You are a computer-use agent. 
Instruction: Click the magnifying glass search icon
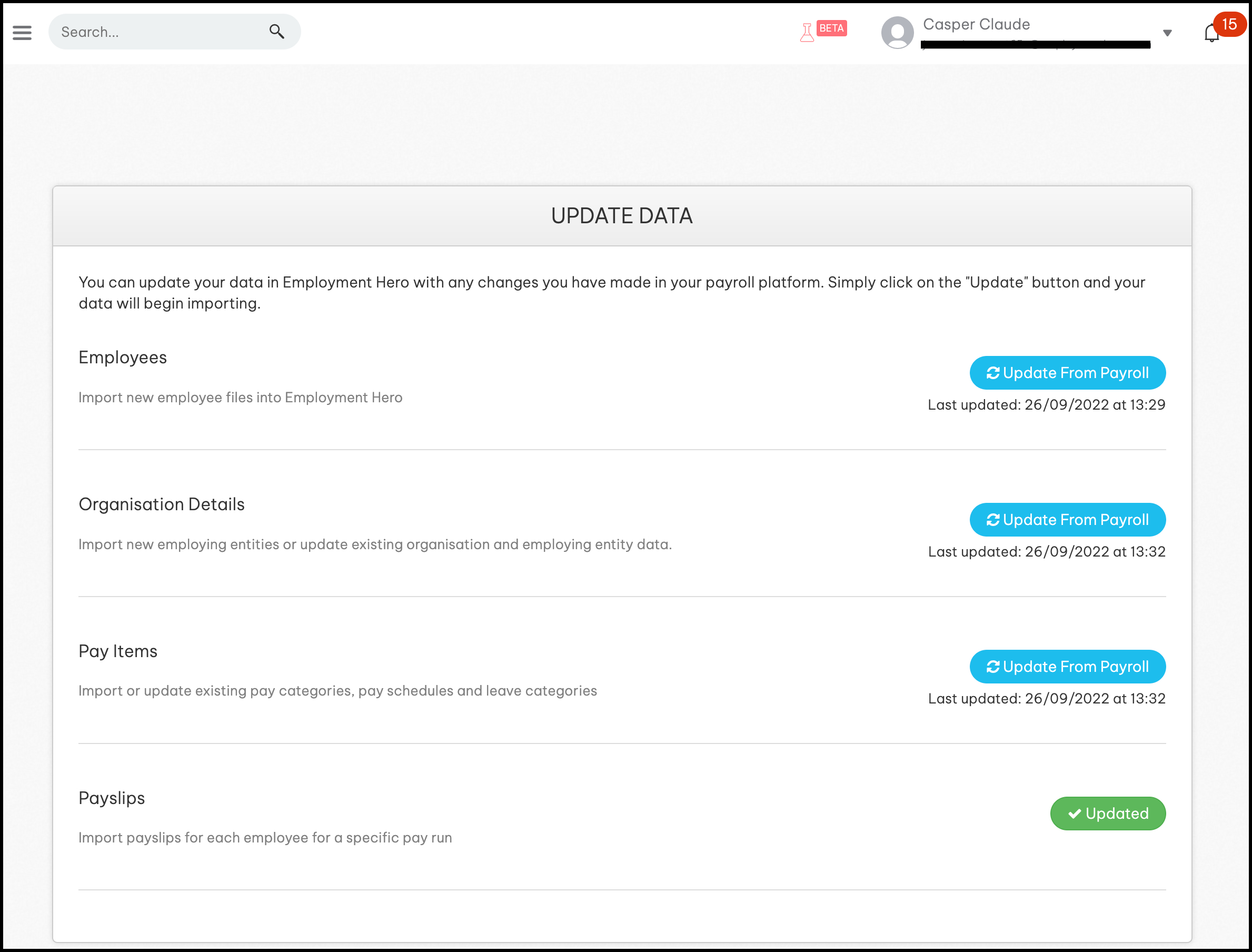pyautogui.click(x=276, y=31)
